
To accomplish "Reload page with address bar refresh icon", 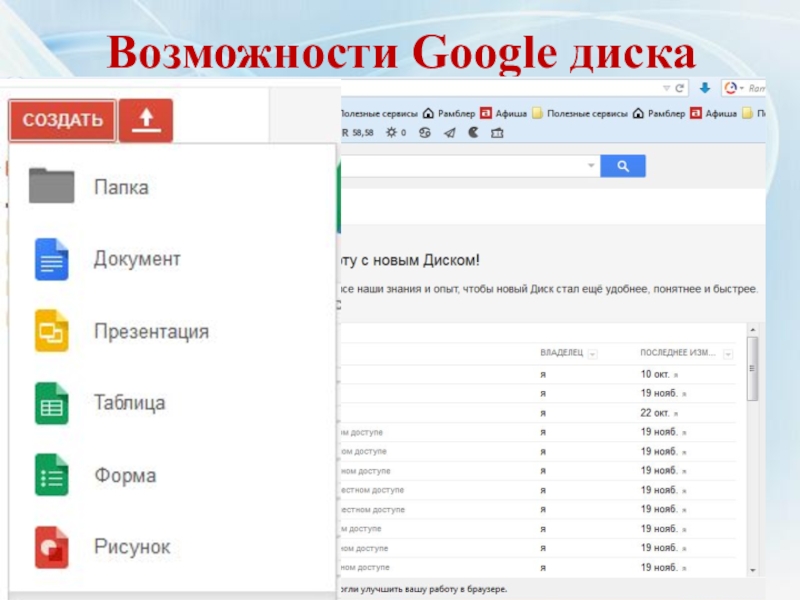I will pos(680,88).
